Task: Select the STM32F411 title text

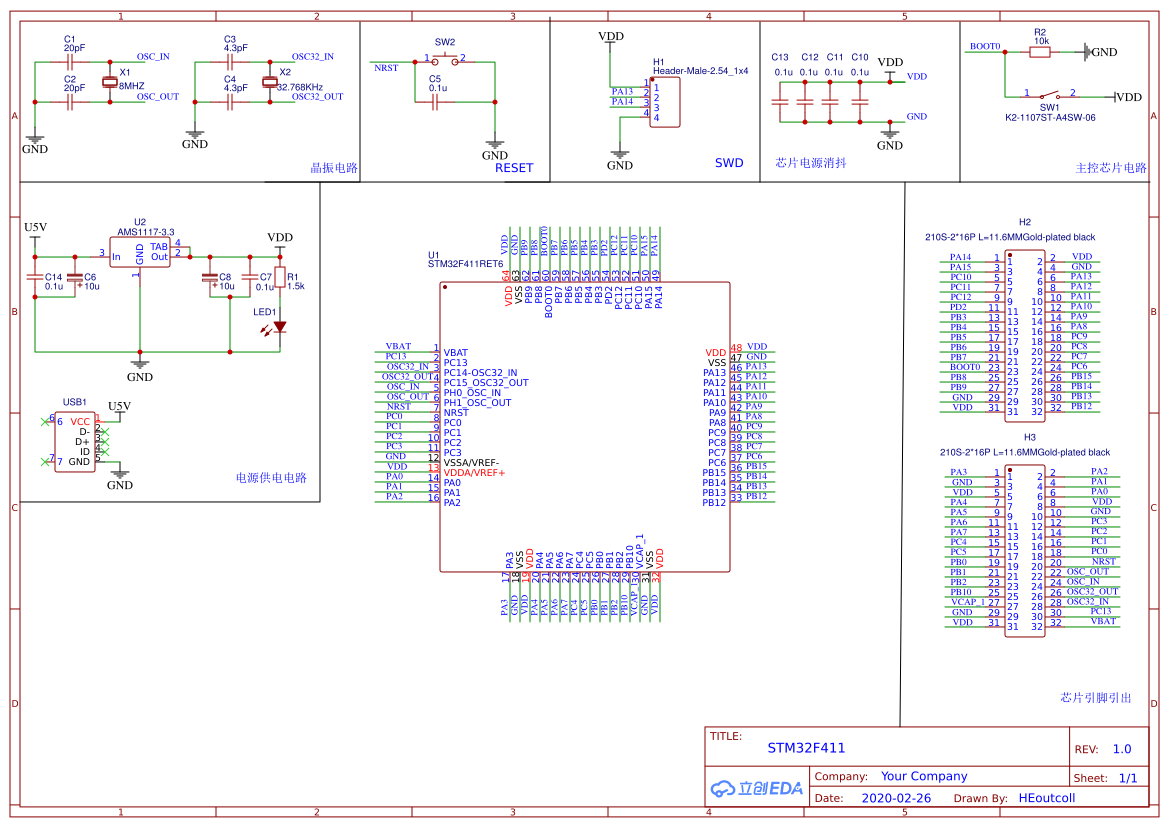Action: pyautogui.click(x=807, y=748)
